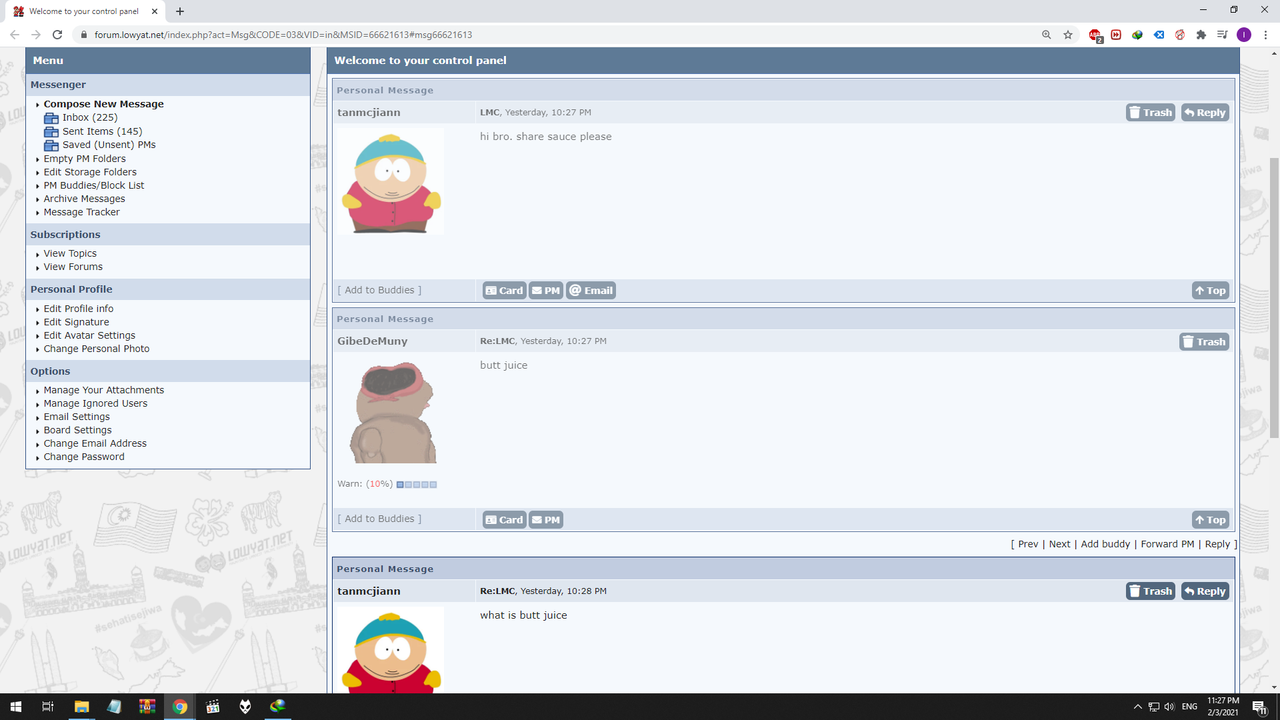The image size is (1280, 720).
Task: Click the Saved PMs folder icon
Action: (52, 145)
